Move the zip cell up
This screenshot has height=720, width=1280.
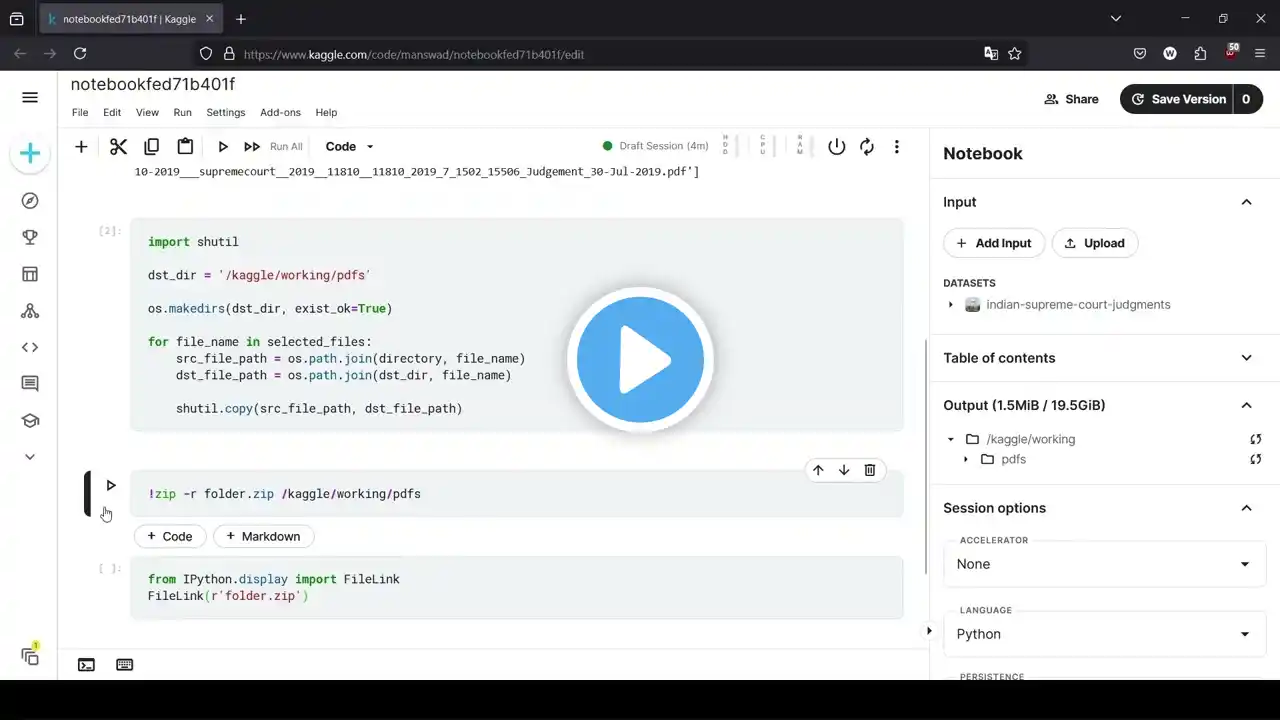[818, 470]
